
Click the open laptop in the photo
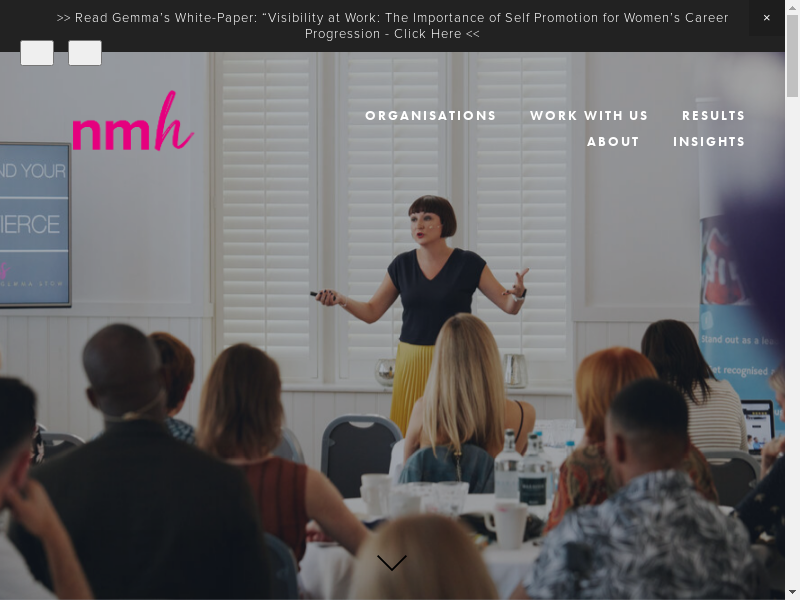point(757,426)
